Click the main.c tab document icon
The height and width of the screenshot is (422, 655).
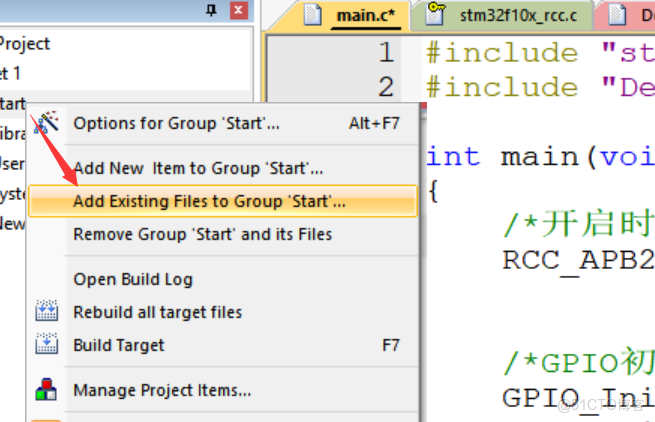point(313,15)
